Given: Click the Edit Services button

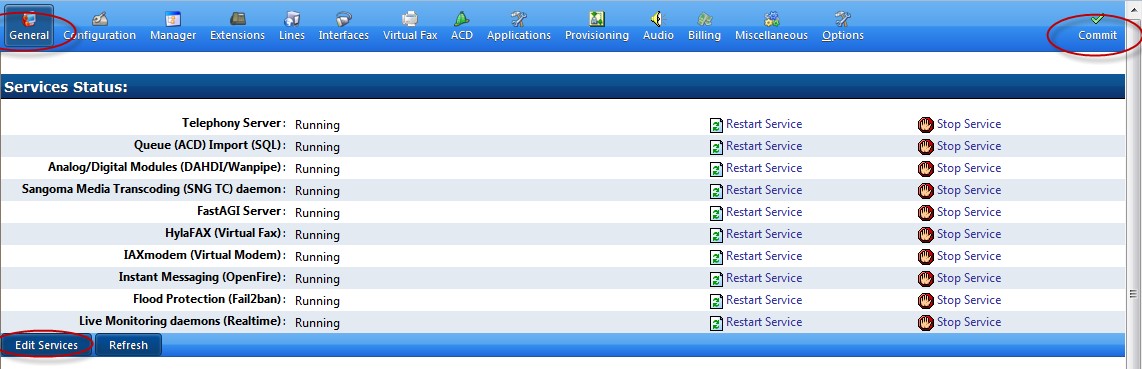Looking at the screenshot, I should click(47, 345).
